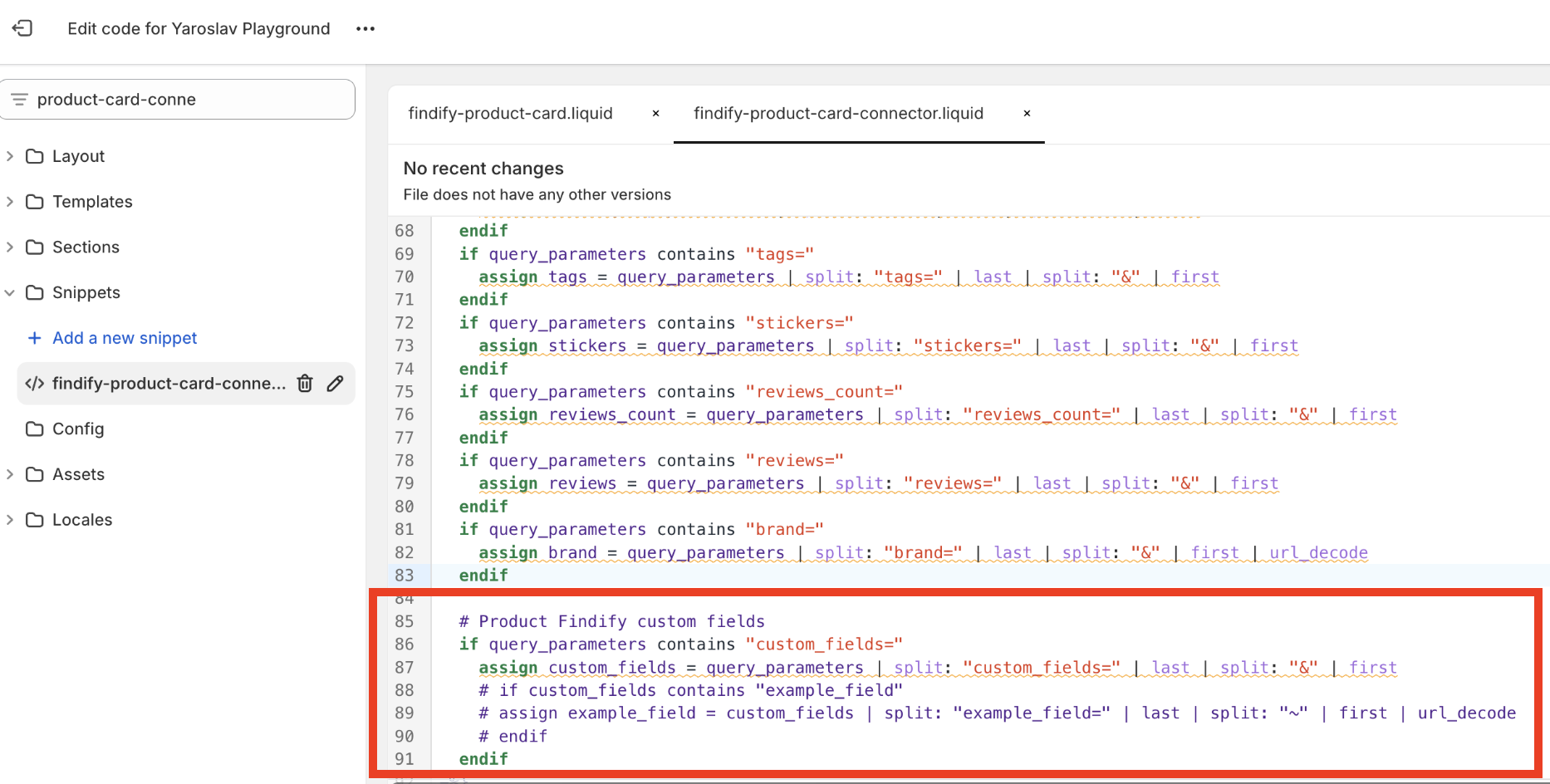Click line number 83 in gutter

[404, 576]
